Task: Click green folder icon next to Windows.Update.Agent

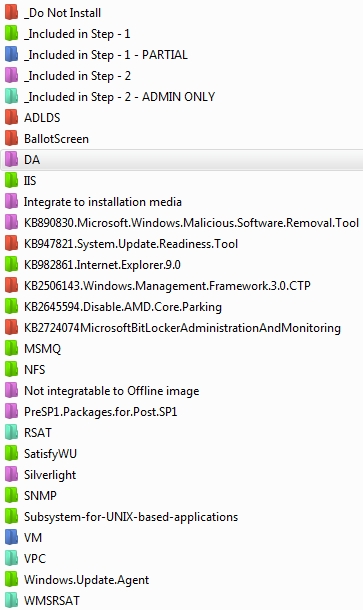Action: tap(11, 580)
